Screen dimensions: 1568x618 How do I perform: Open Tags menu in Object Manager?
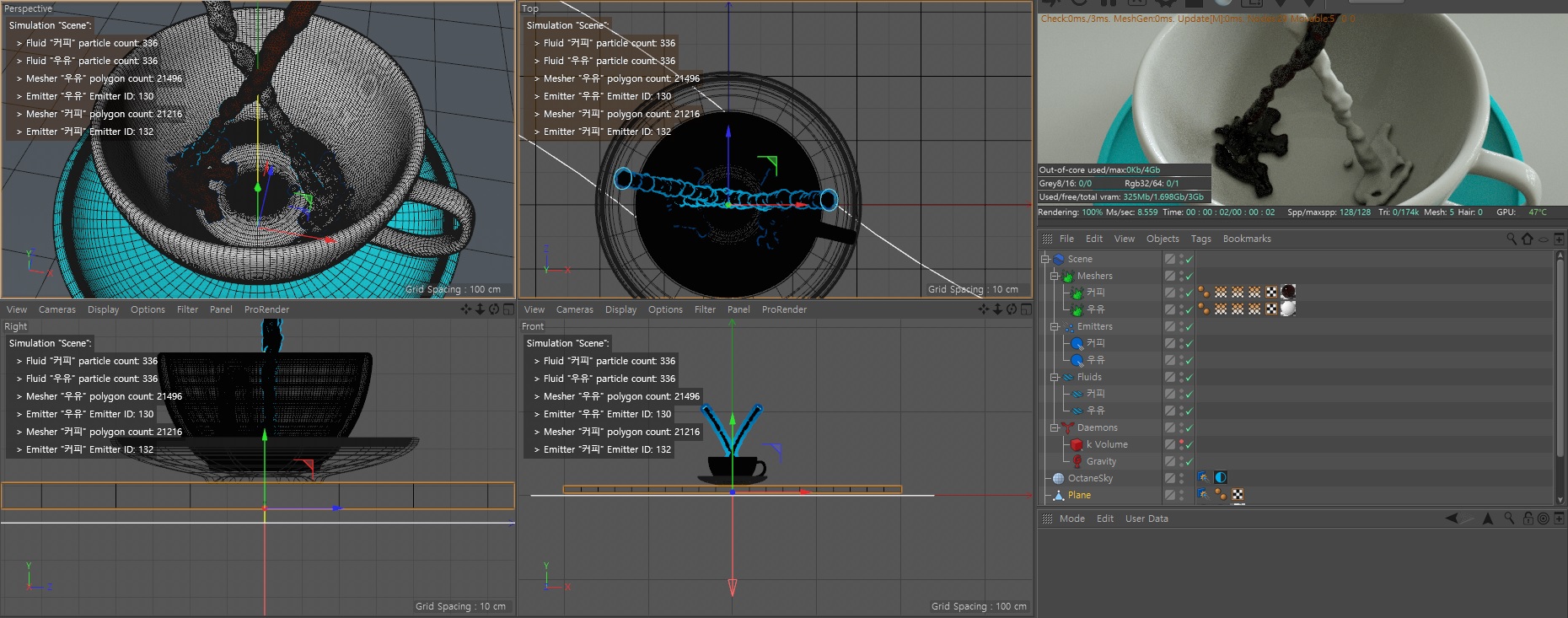coord(1200,239)
